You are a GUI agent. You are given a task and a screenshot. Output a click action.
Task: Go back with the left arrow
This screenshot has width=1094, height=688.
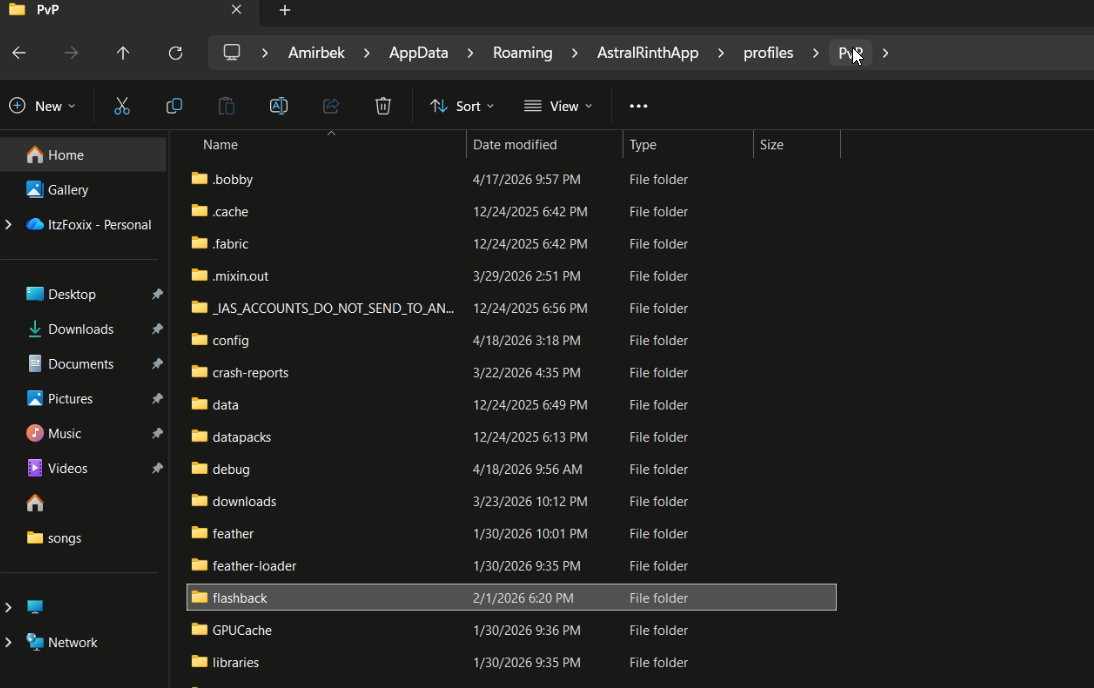(x=19, y=53)
